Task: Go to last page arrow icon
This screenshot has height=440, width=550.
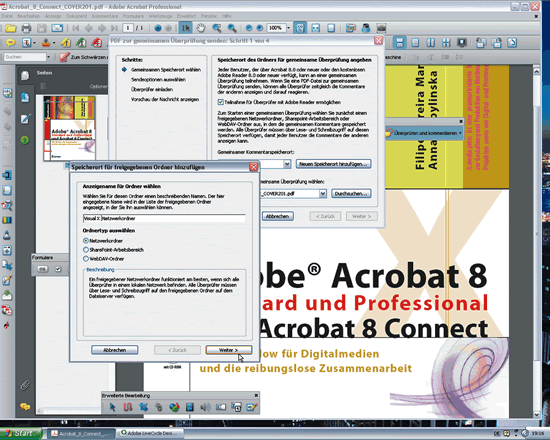Action: pyautogui.click(x=114, y=28)
